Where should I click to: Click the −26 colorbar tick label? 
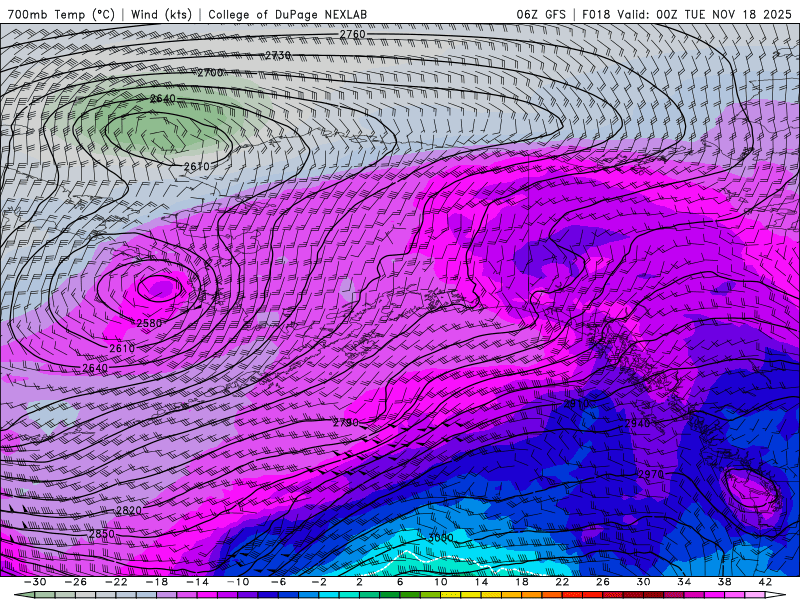(x=76, y=582)
